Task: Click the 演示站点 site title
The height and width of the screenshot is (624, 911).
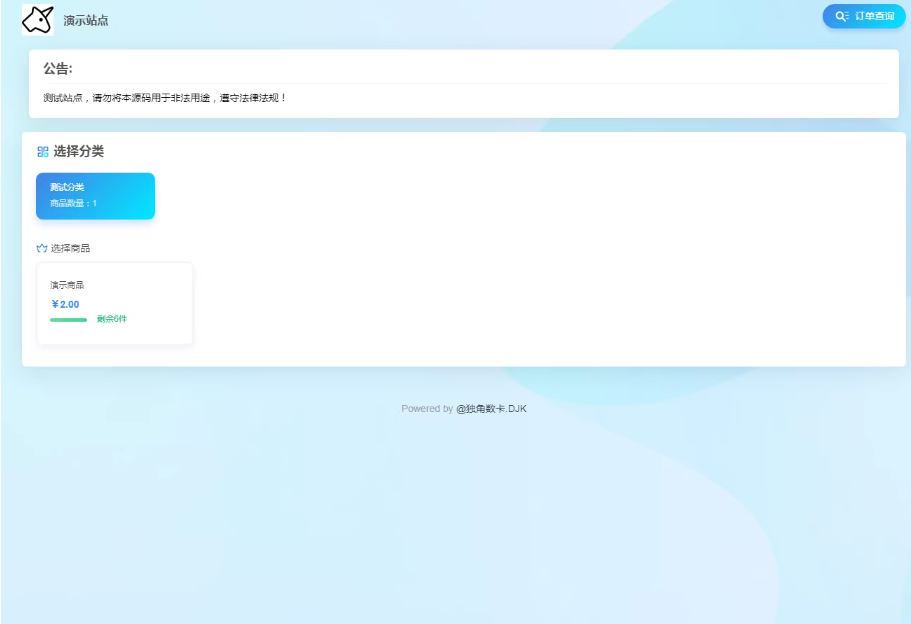Action: 86,20
